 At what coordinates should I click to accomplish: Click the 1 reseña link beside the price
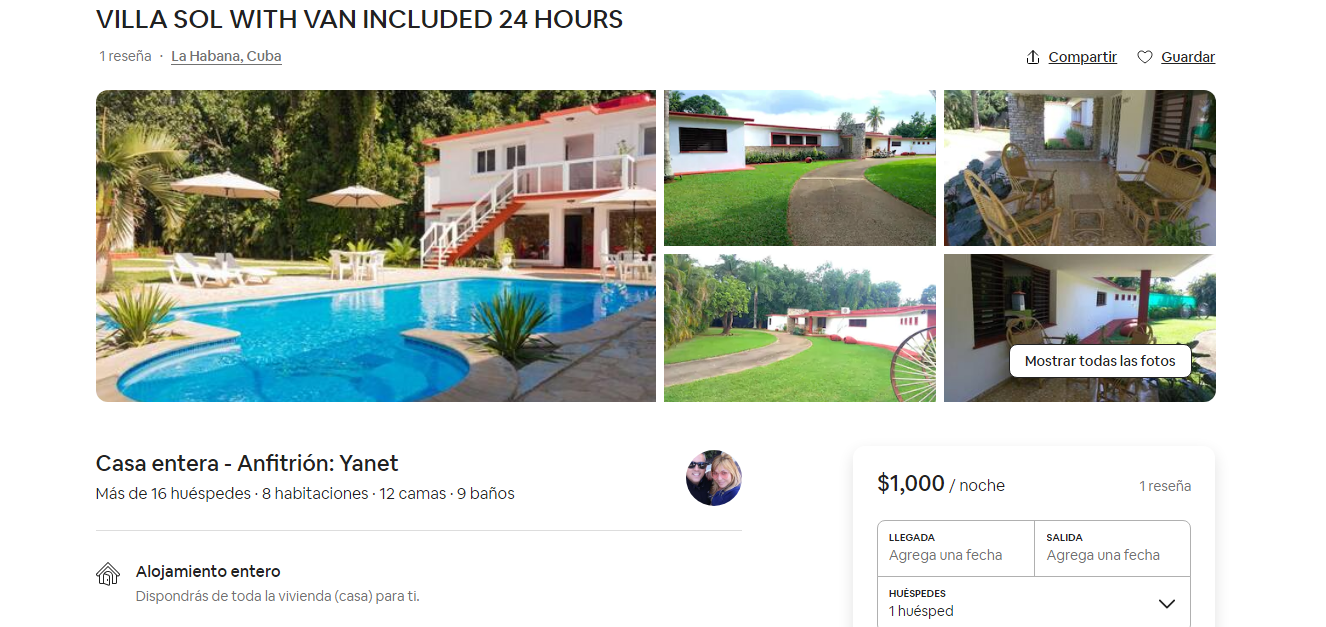1166,485
